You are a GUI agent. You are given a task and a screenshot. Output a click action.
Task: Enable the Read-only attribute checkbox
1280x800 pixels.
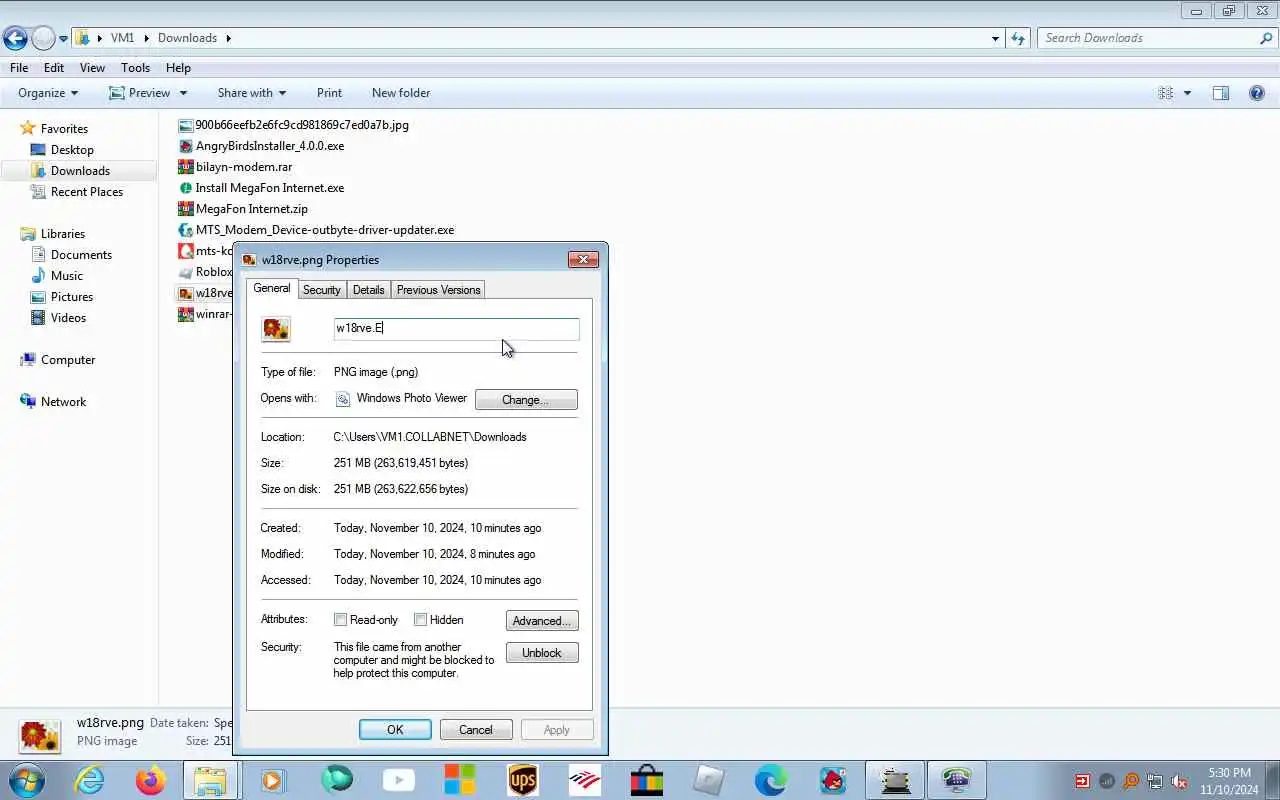[341, 620]
